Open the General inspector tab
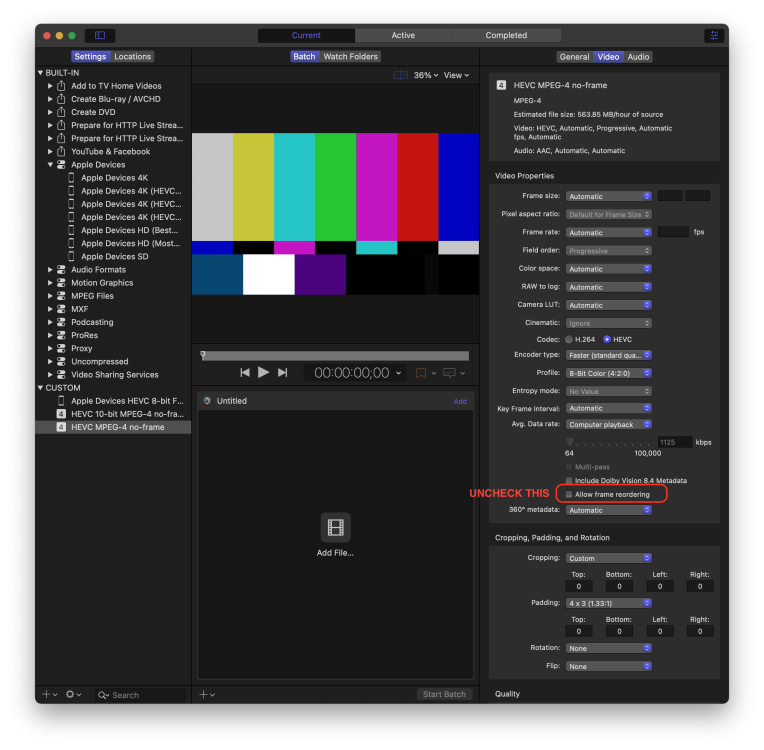Image resolution: width=764 pixels, height=750 pixels. tap(574, 57)
